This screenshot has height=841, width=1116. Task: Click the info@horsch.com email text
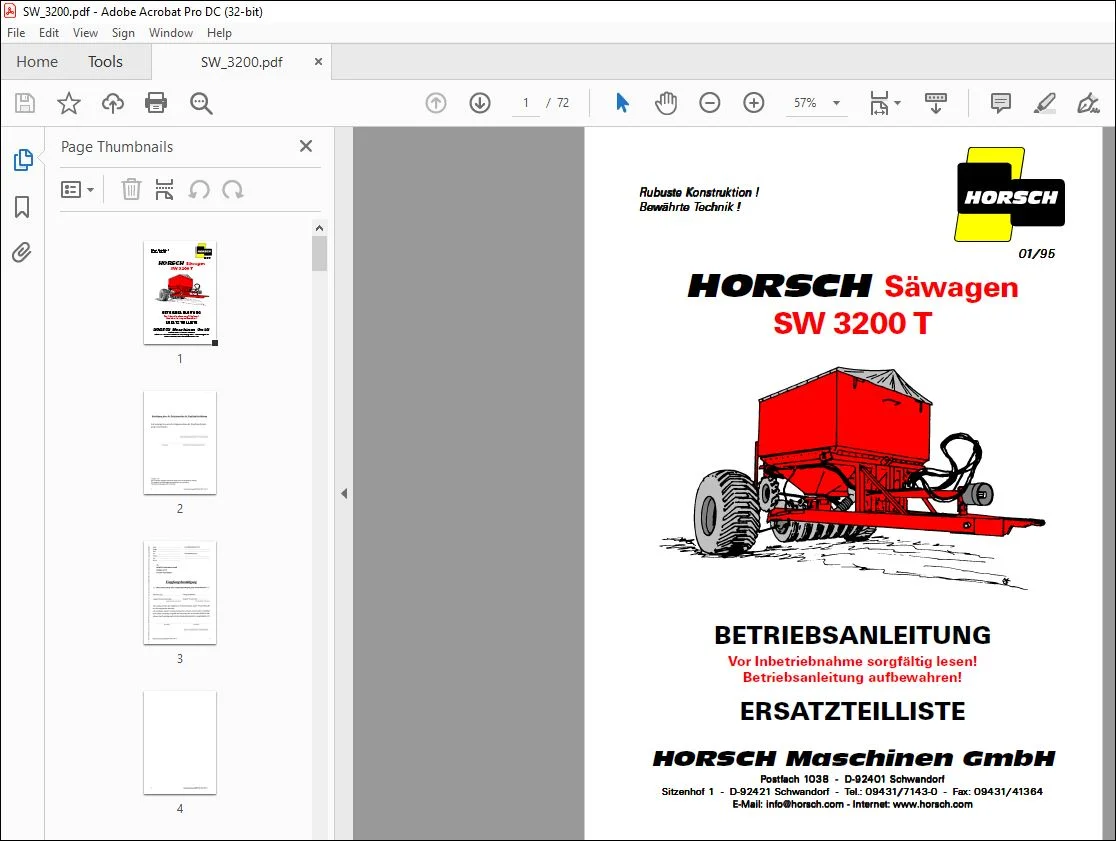804,804
